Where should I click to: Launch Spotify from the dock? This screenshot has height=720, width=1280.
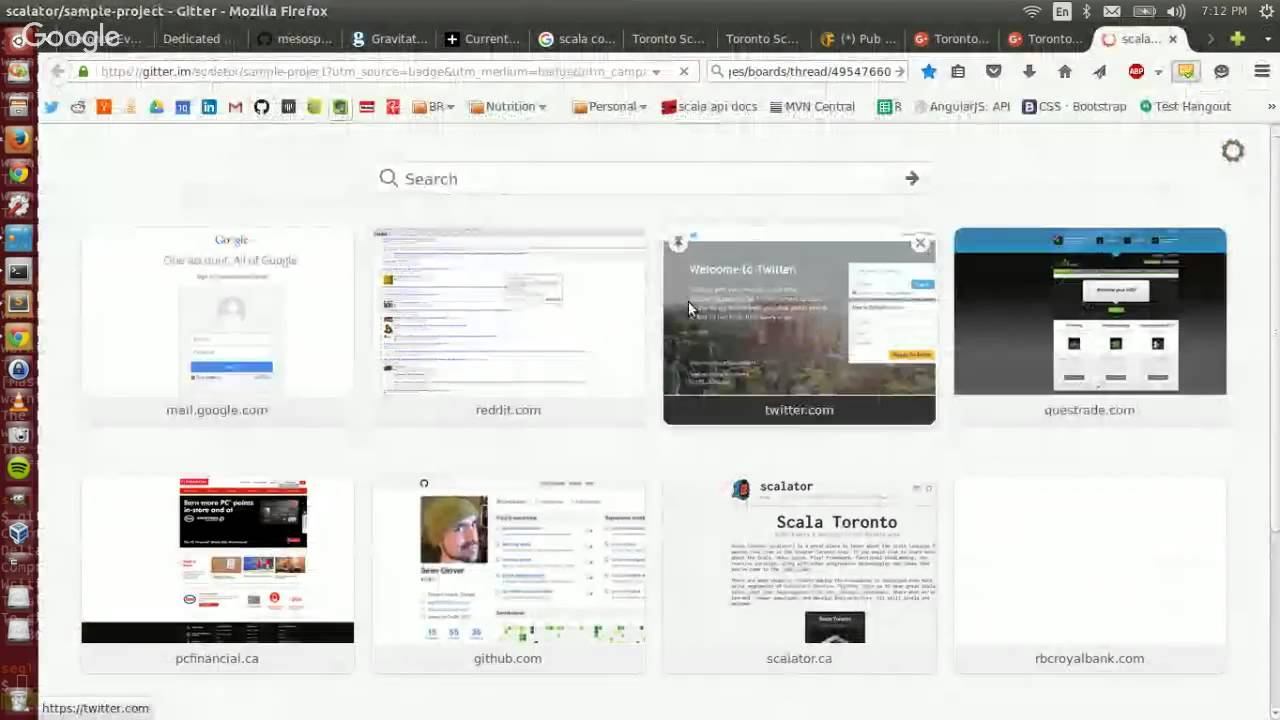18,467
